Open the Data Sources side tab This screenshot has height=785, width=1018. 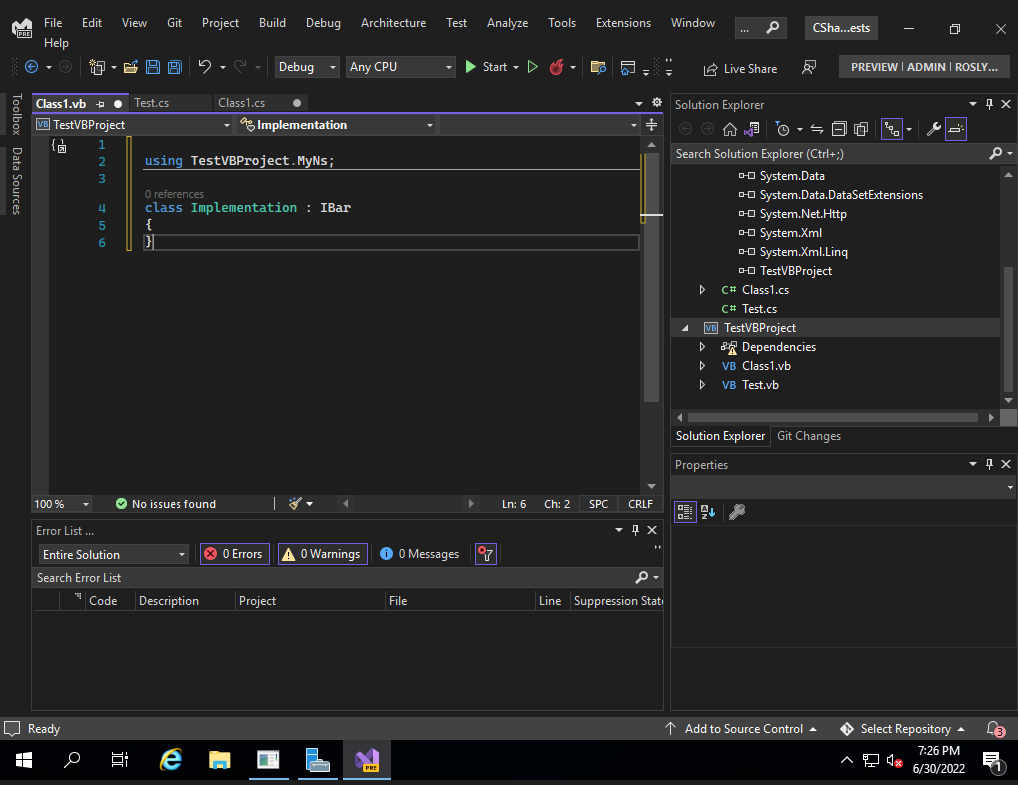tap(17, 181)
